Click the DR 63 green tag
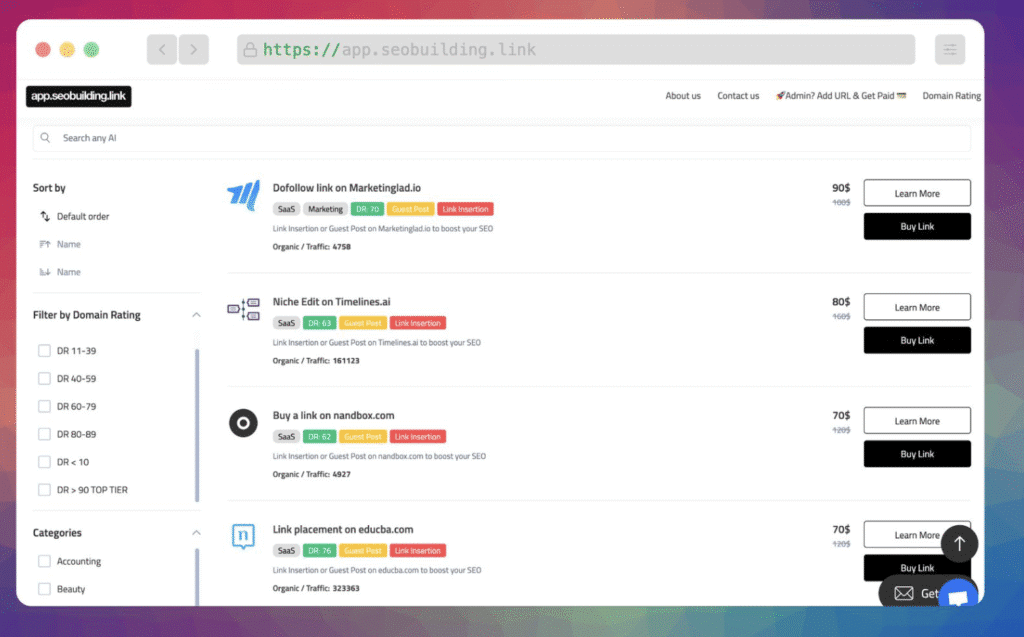 tap(319, 323)
